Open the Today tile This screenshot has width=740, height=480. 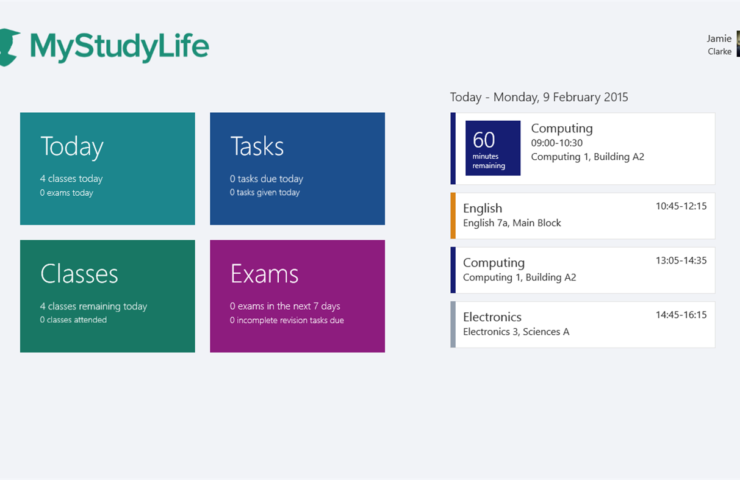point(107,168)
